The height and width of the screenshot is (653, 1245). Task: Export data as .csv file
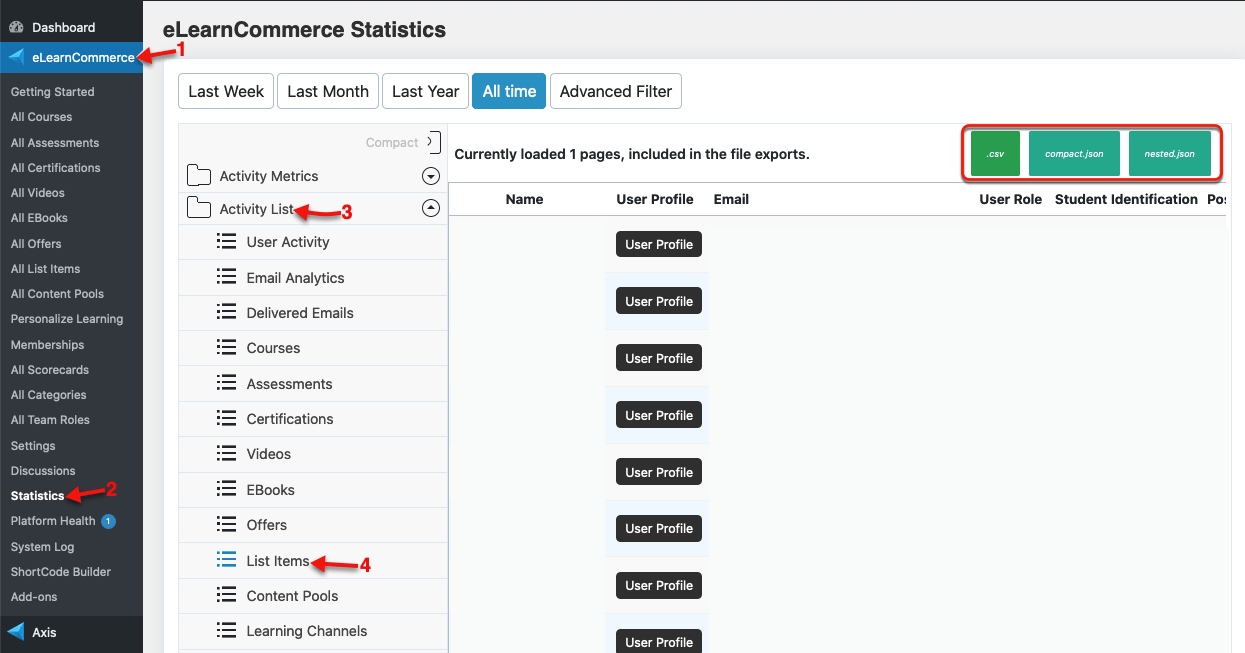coord(995,154)
